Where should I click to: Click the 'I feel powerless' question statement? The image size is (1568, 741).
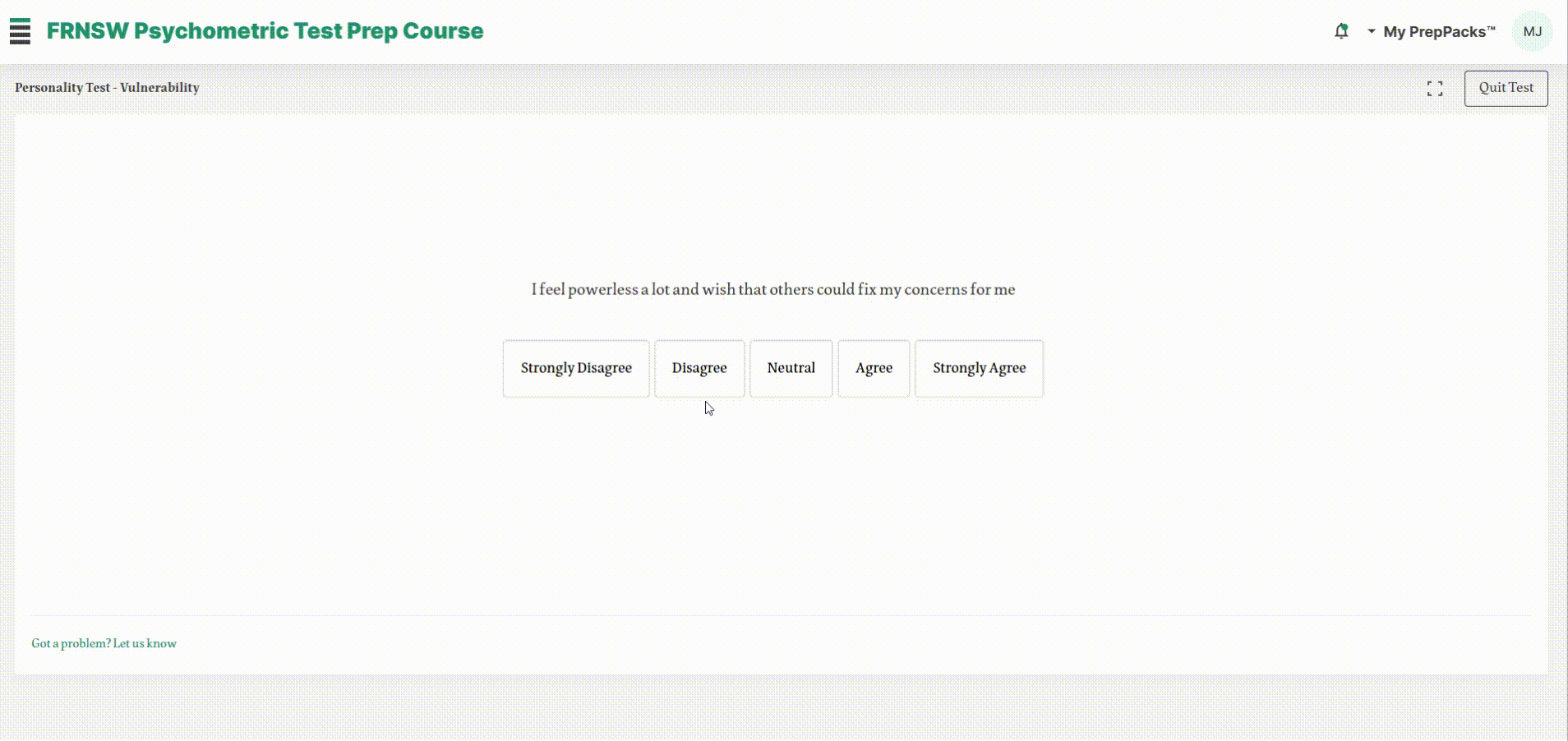[x=772, y=289]
